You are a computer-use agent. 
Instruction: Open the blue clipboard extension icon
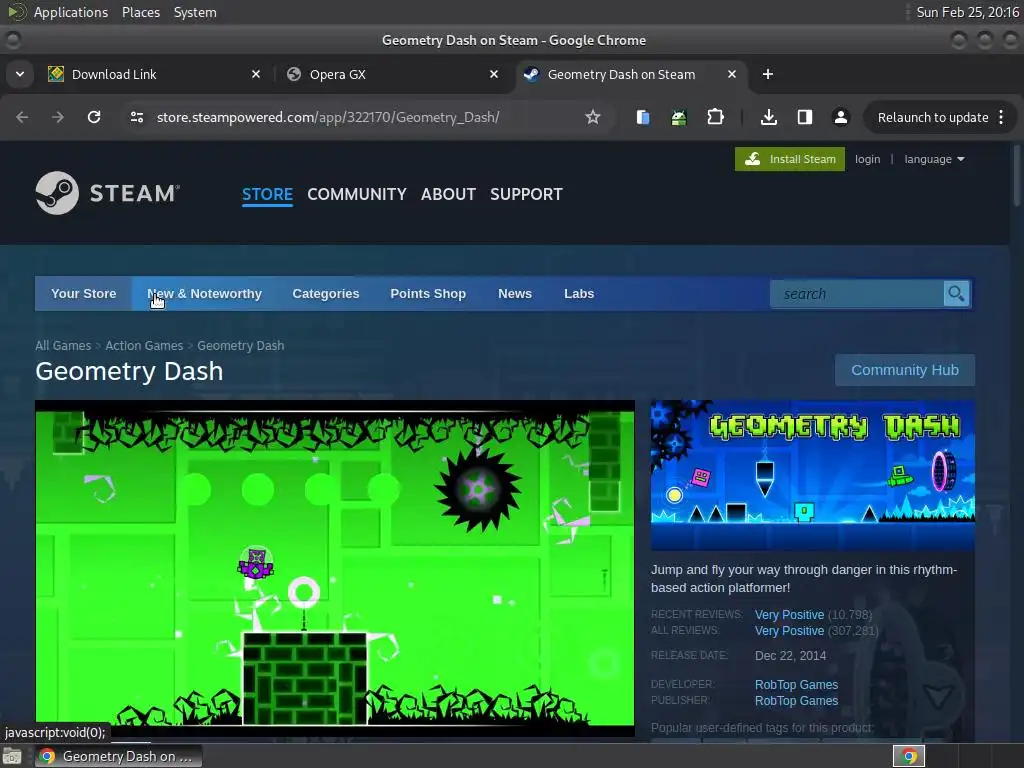pyautogui.click(x=643, y=117)
